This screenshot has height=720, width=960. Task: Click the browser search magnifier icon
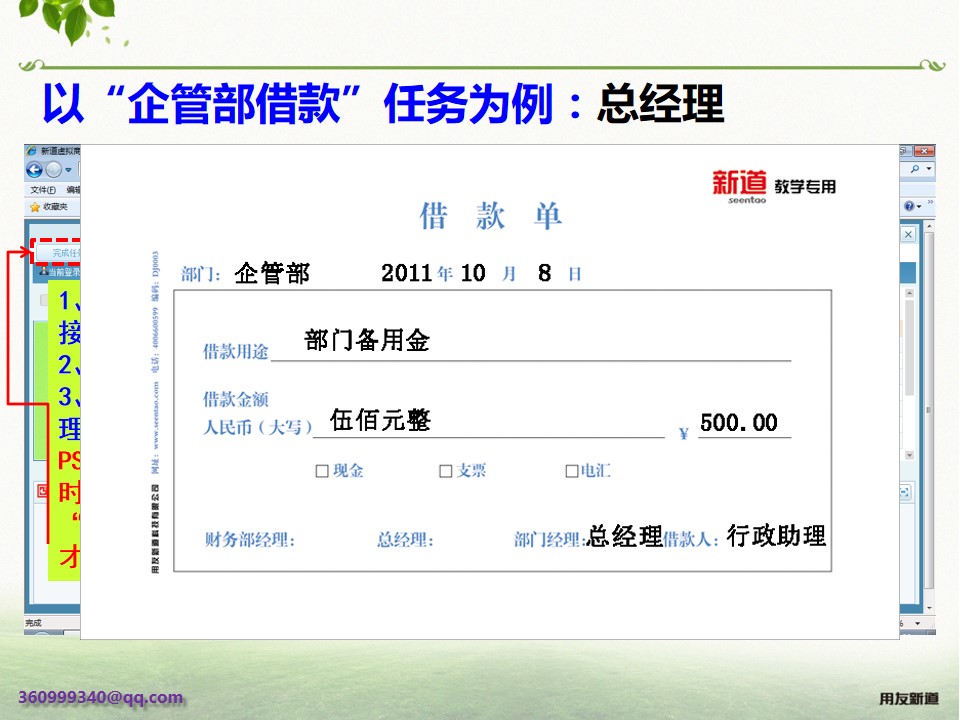coord(915,169)
